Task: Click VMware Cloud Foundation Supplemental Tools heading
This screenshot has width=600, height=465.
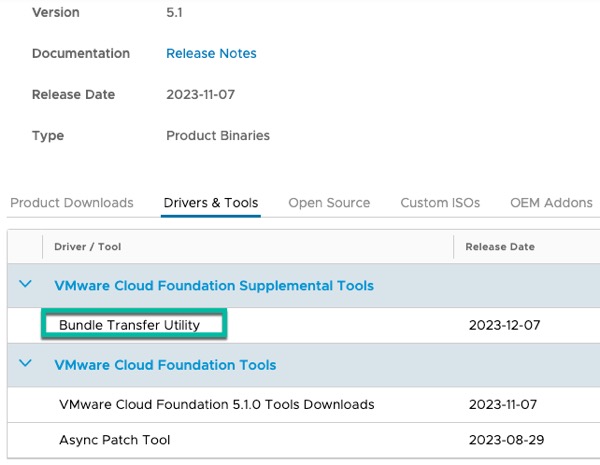Action: (x=214, y=286)
